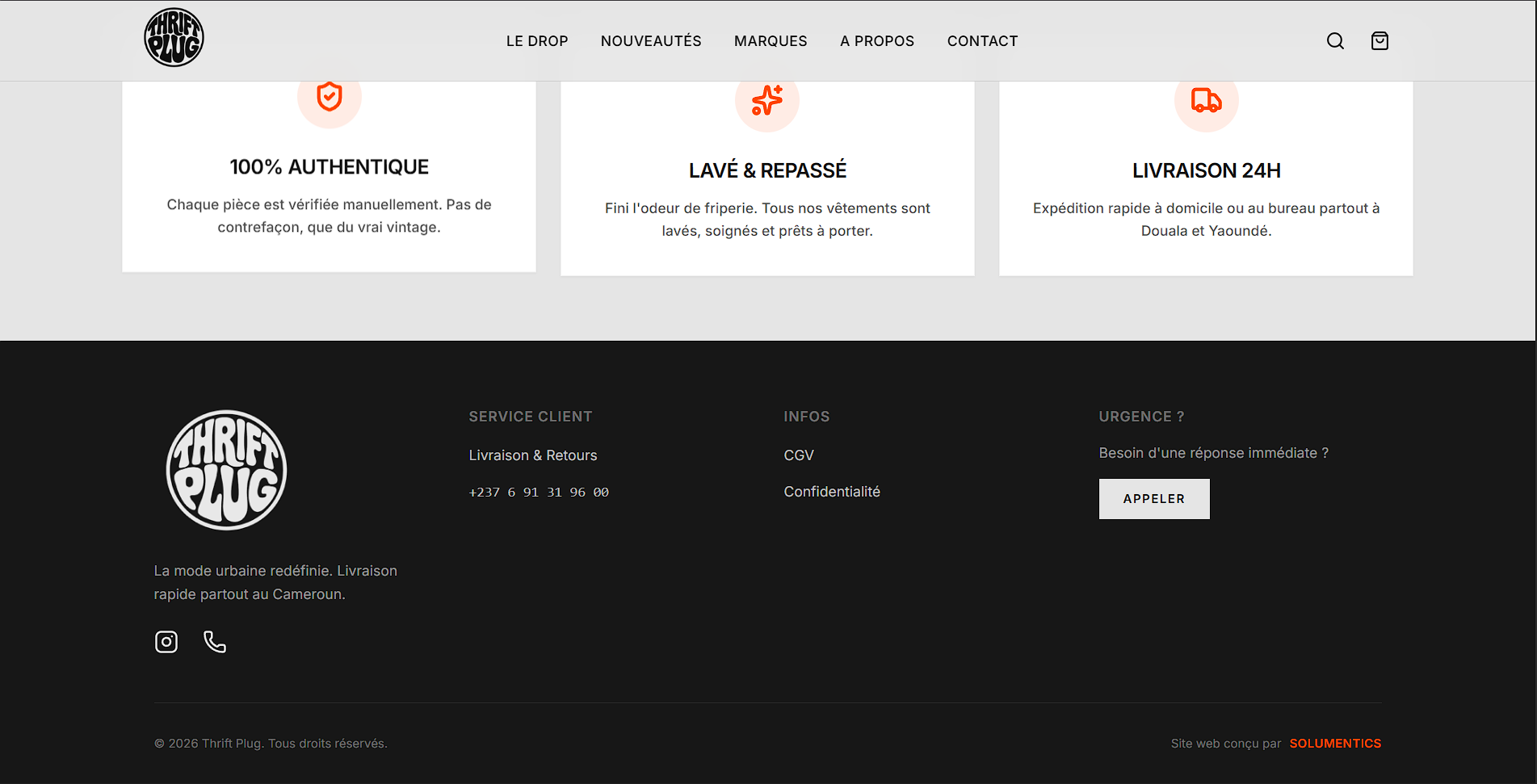This screenshot has height=784, width=1537.
Task: Open the Le Drop menu item
Action: coord(537,41)
